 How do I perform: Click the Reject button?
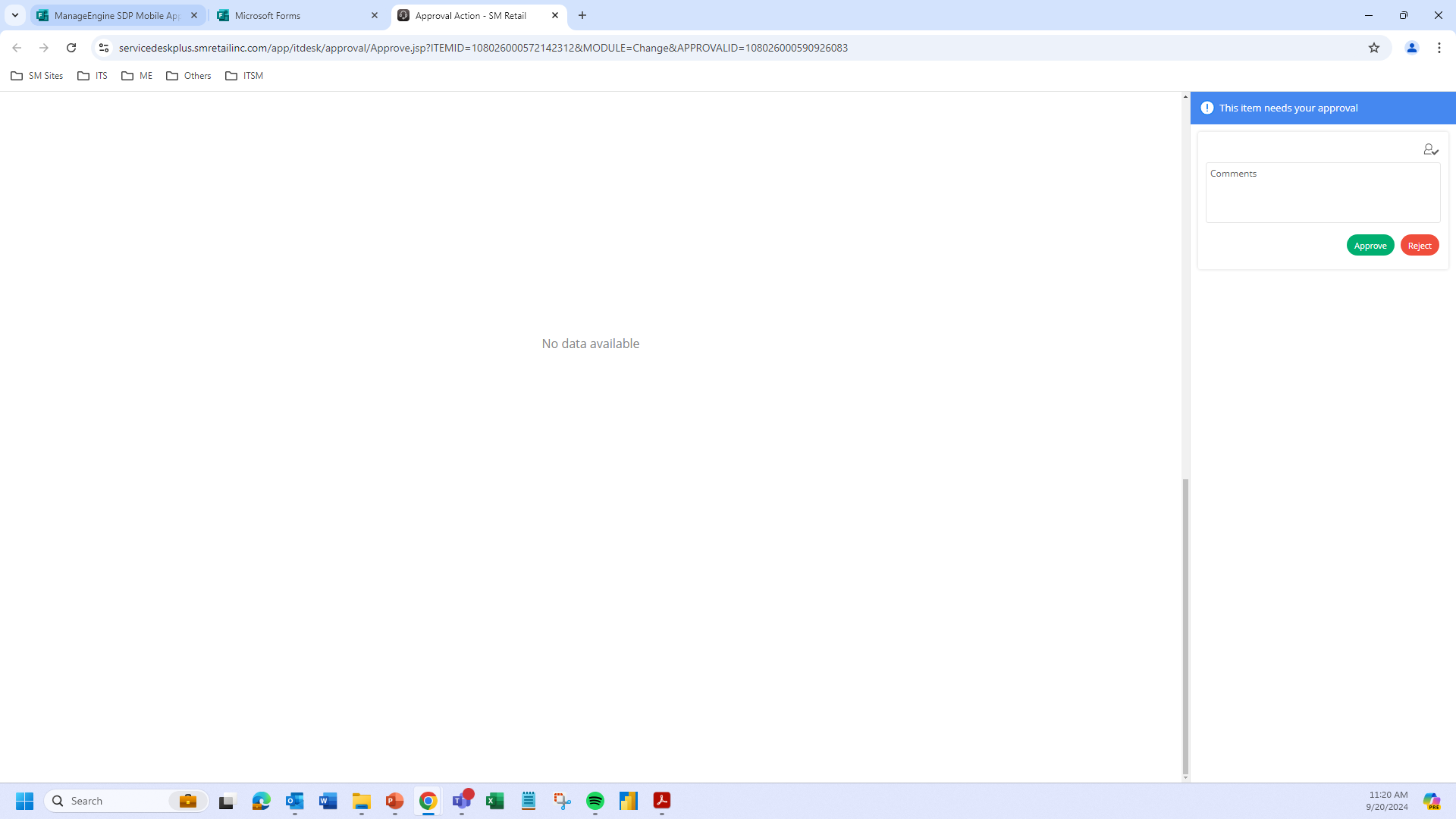(x=1419, y=246)
